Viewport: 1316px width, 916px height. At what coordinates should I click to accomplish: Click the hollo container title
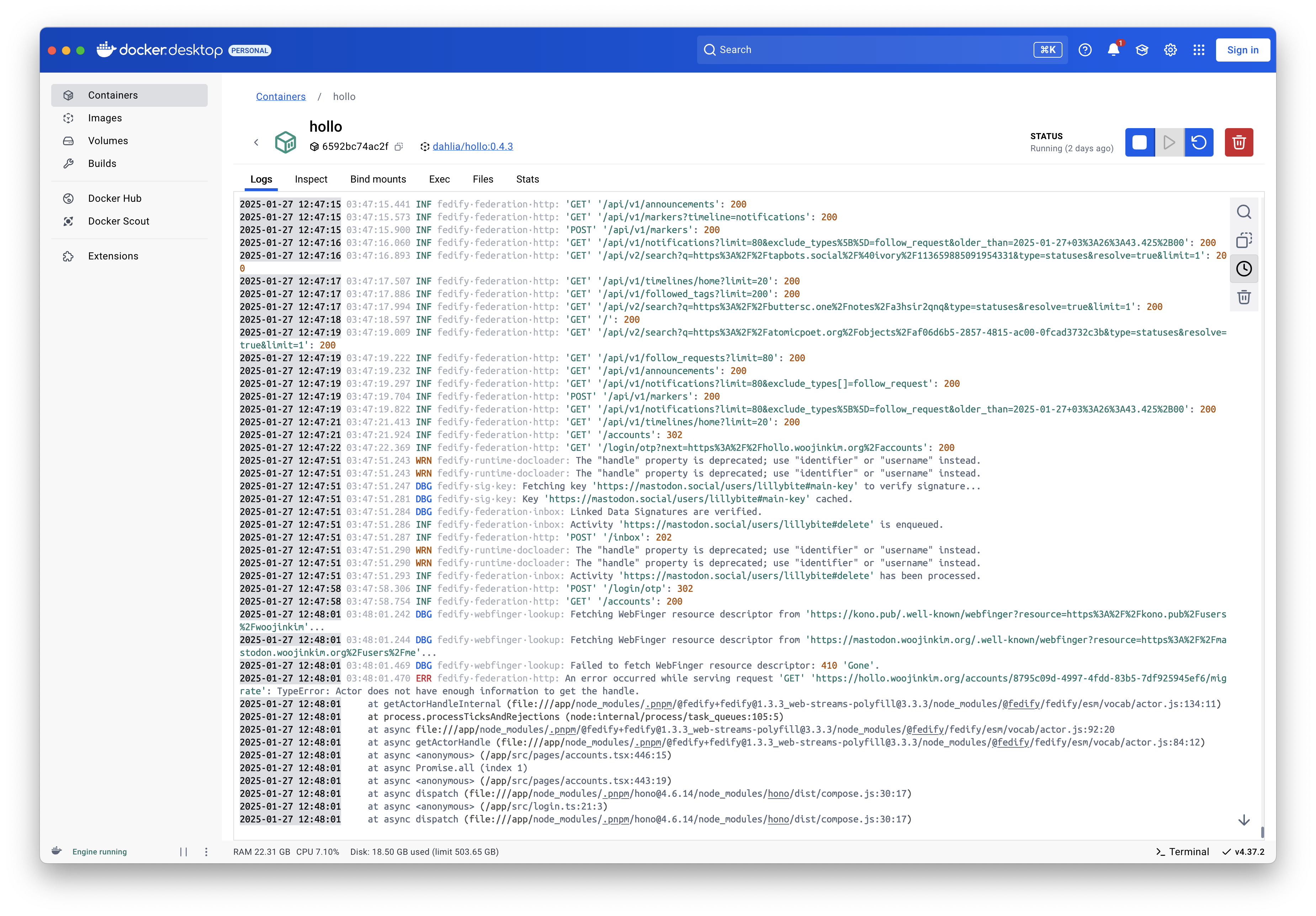coord(325,127)
